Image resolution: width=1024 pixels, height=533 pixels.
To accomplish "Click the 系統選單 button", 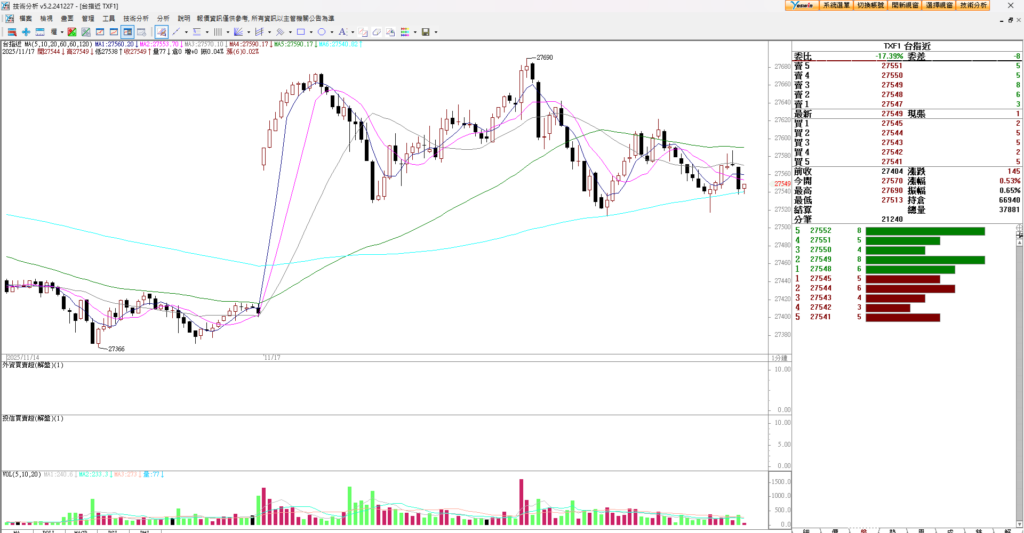I will click(836, 5).
